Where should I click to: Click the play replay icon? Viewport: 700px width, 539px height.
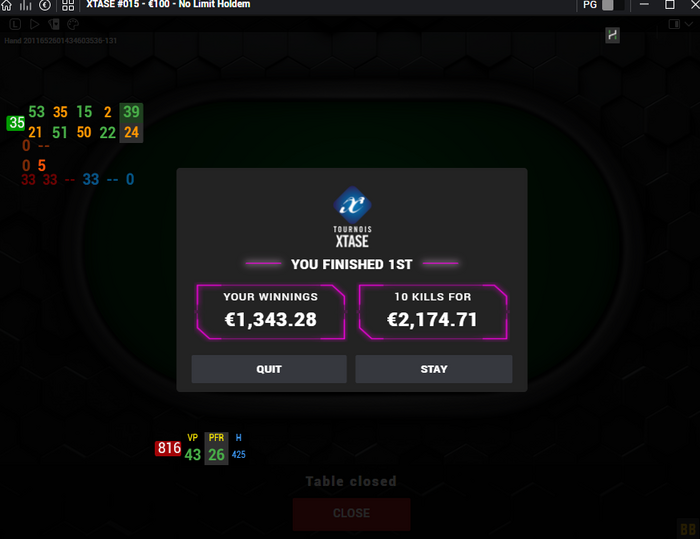click(34, 24)
